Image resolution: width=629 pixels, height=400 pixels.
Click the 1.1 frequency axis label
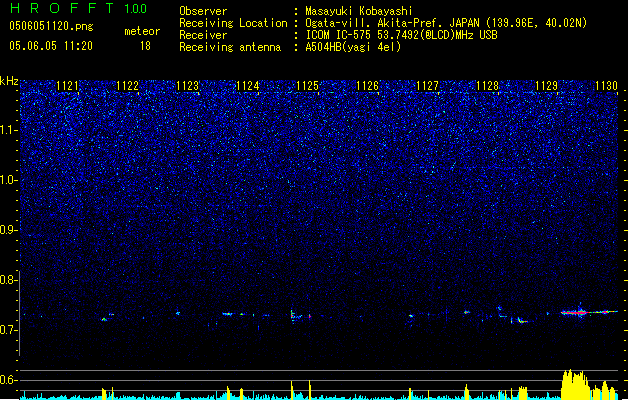9,130
